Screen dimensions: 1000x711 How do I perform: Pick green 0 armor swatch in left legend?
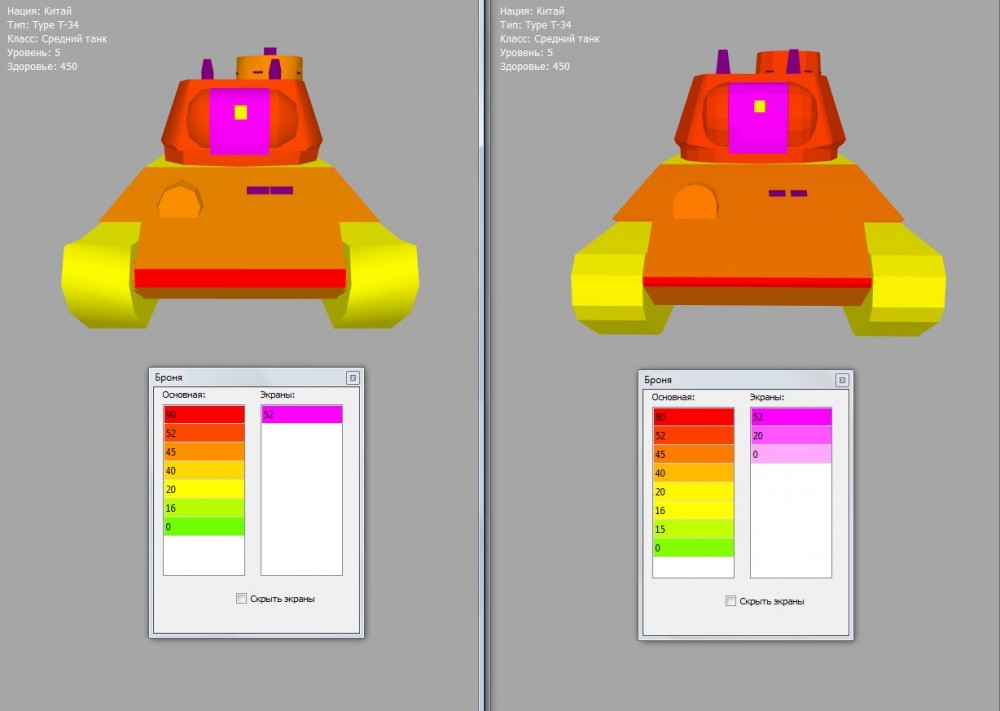pyautogui.click(x=204, y=527)
